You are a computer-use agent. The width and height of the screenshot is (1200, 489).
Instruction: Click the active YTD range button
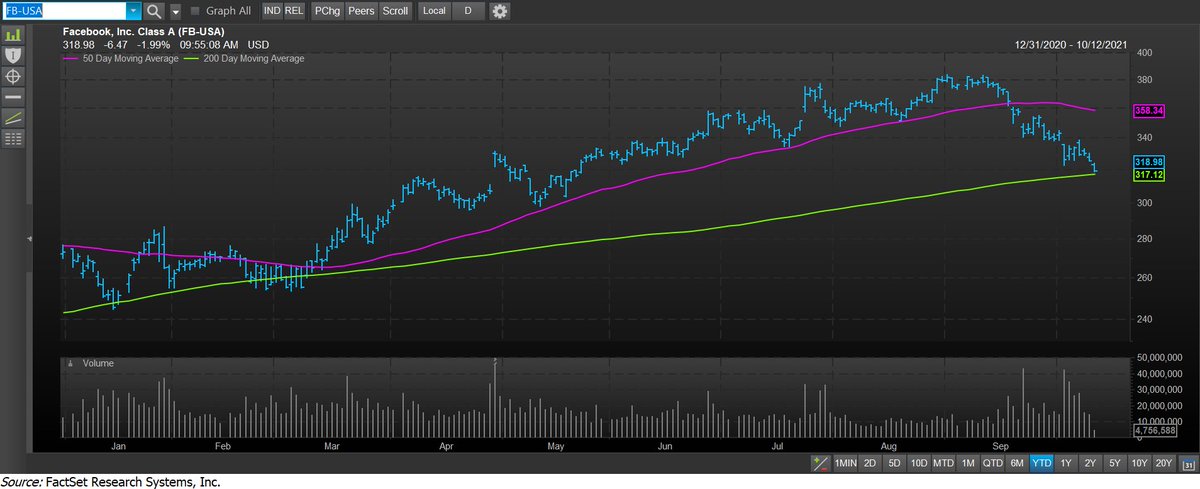coord(1042,464)
